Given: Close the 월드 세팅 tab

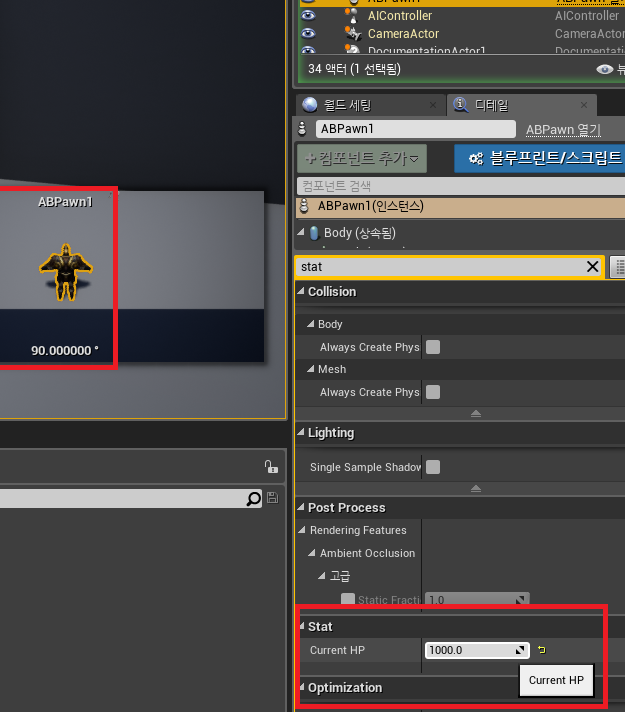Looking at the screenshot, I should 433,105.
